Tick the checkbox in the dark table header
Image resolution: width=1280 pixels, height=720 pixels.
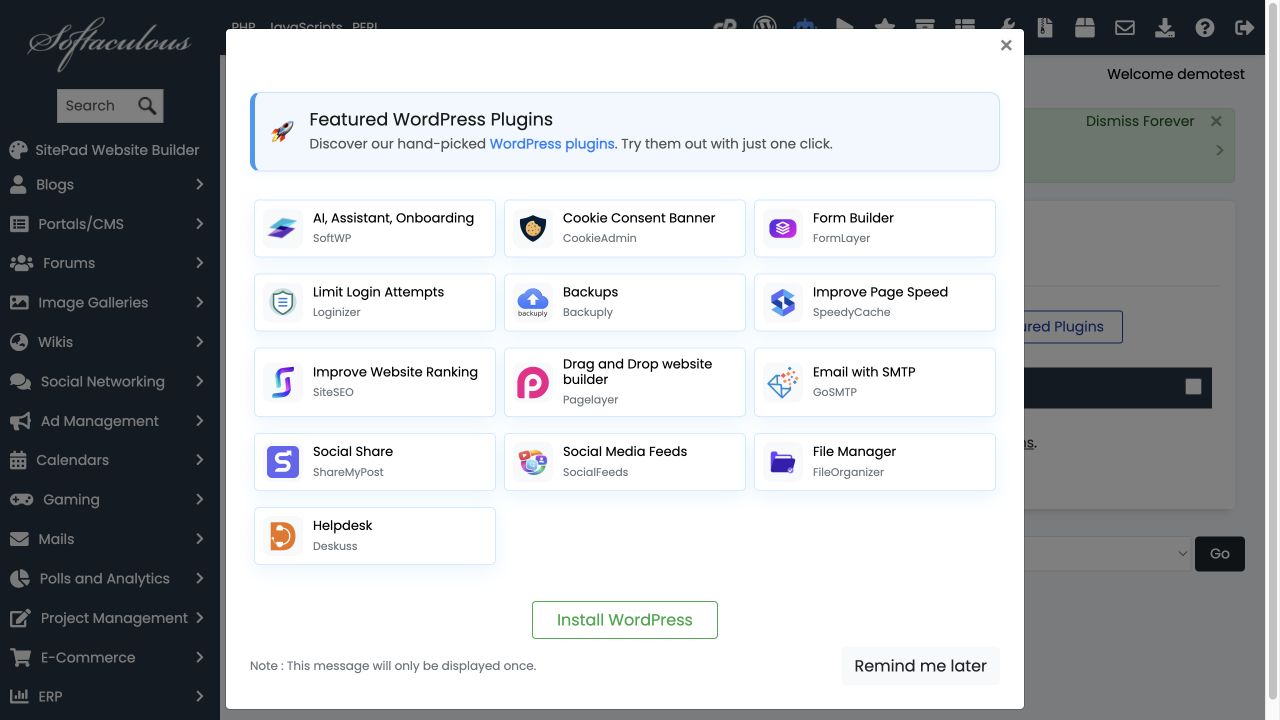(x=1193, y=387)
